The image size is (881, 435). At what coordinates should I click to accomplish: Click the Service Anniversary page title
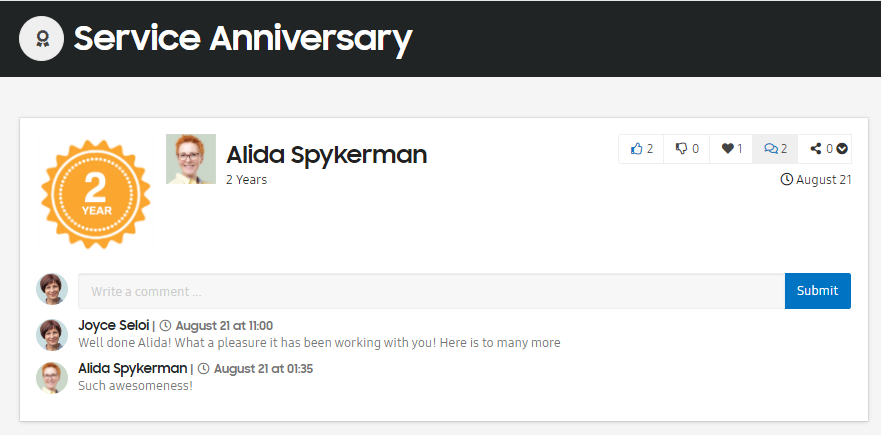[243, 38]
